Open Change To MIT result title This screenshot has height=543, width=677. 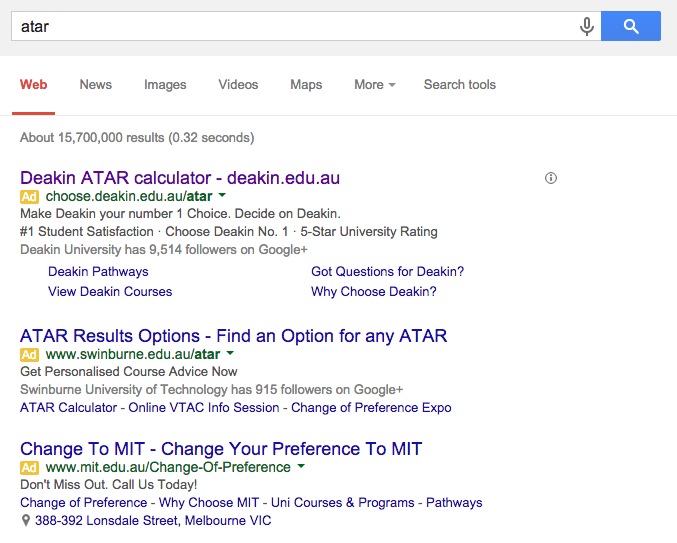[x=221, y=449]
